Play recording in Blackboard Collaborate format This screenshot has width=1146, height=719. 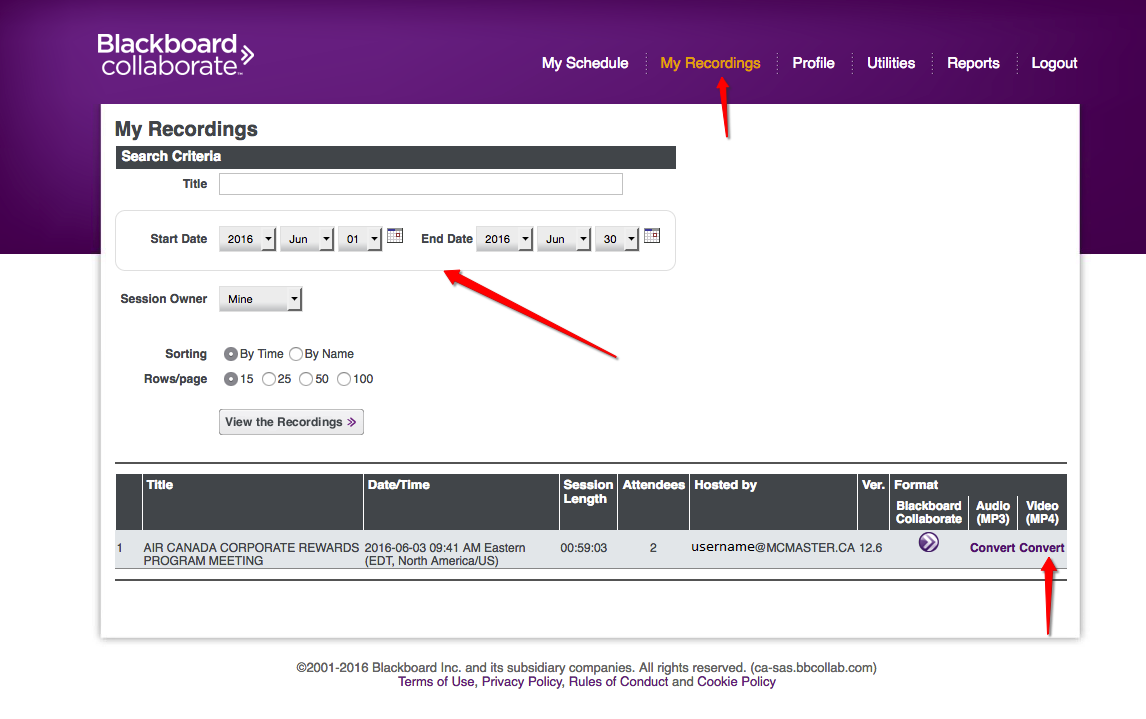[x=929, y=543]
